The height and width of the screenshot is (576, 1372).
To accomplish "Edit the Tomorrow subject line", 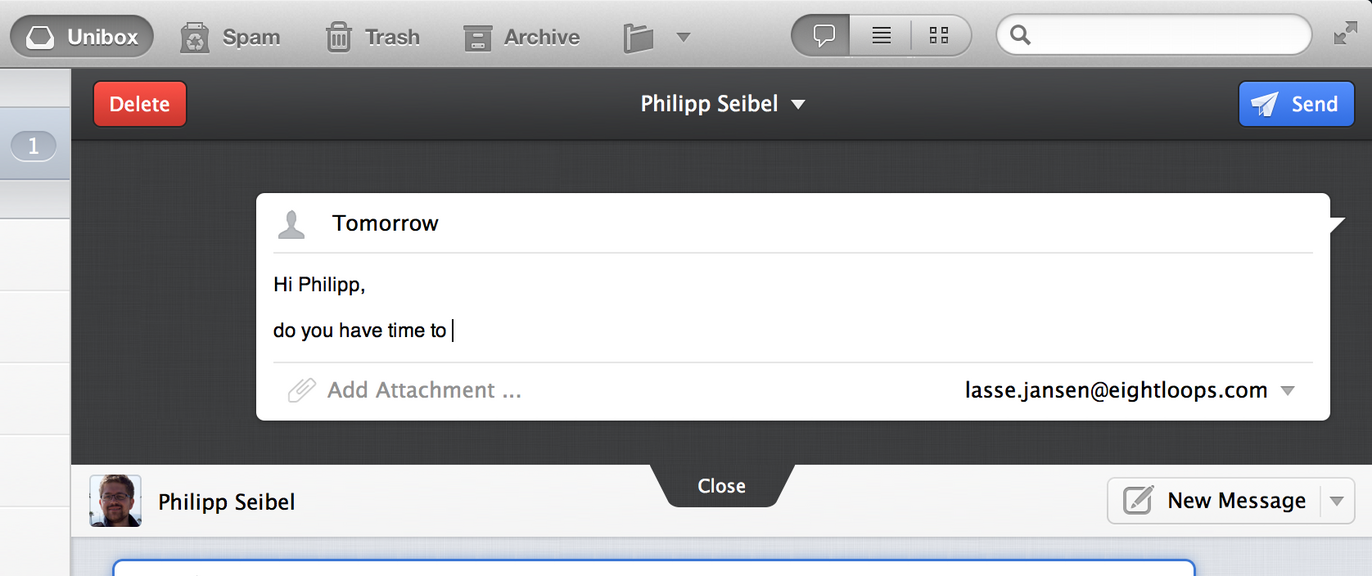I will pyautogui.click(x=385, y=223).
